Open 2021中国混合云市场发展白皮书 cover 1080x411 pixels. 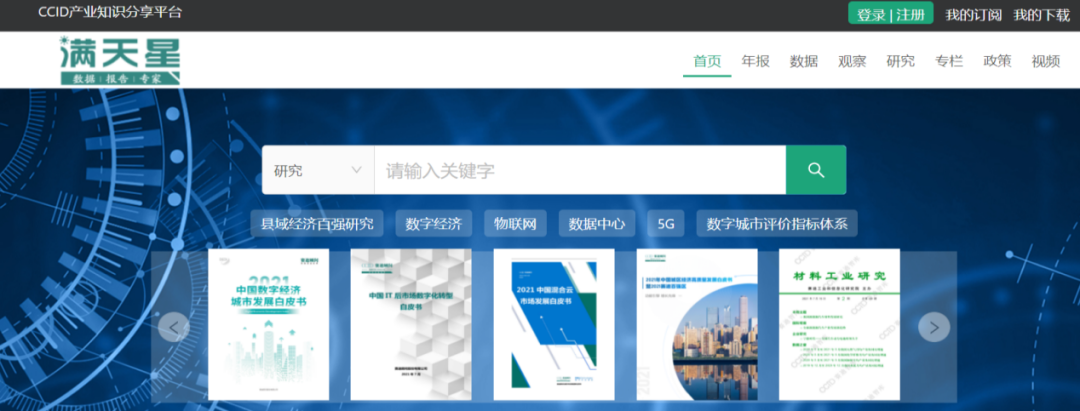554,324
